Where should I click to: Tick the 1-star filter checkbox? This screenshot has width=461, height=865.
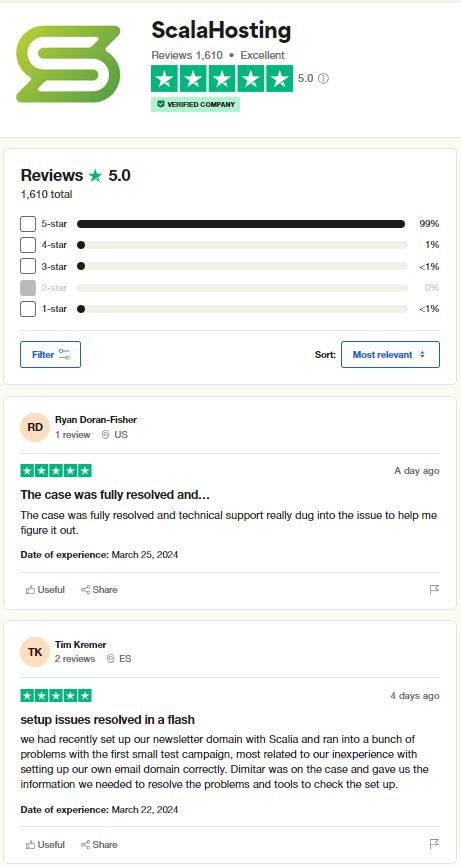point(28,309)
